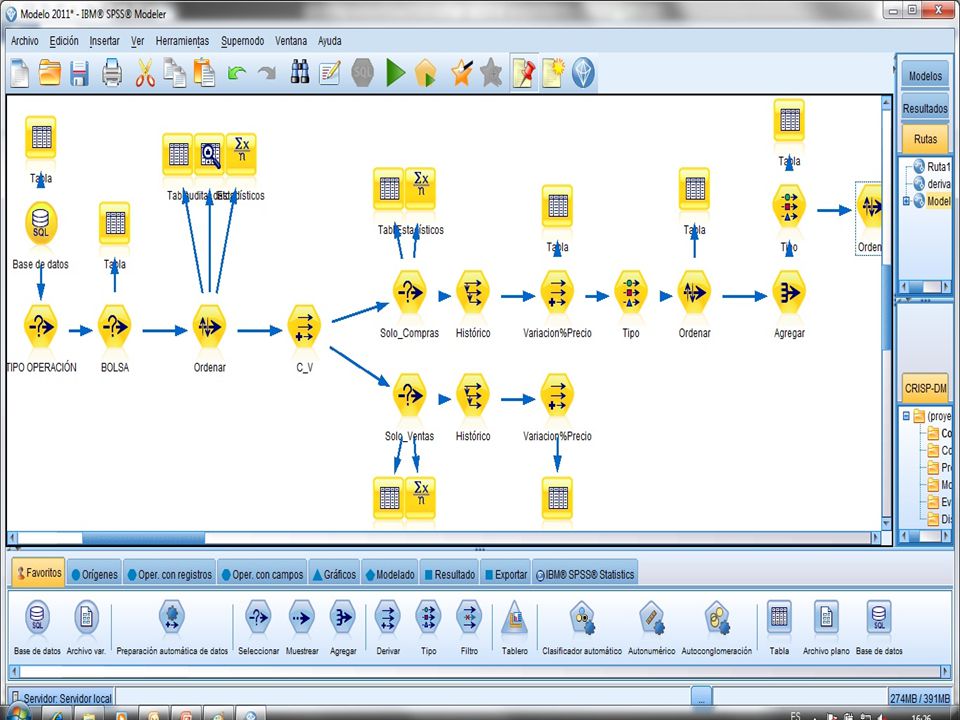
Task: Click the canvas horizontal scrollbar thumb
Action: pos(143,538)
